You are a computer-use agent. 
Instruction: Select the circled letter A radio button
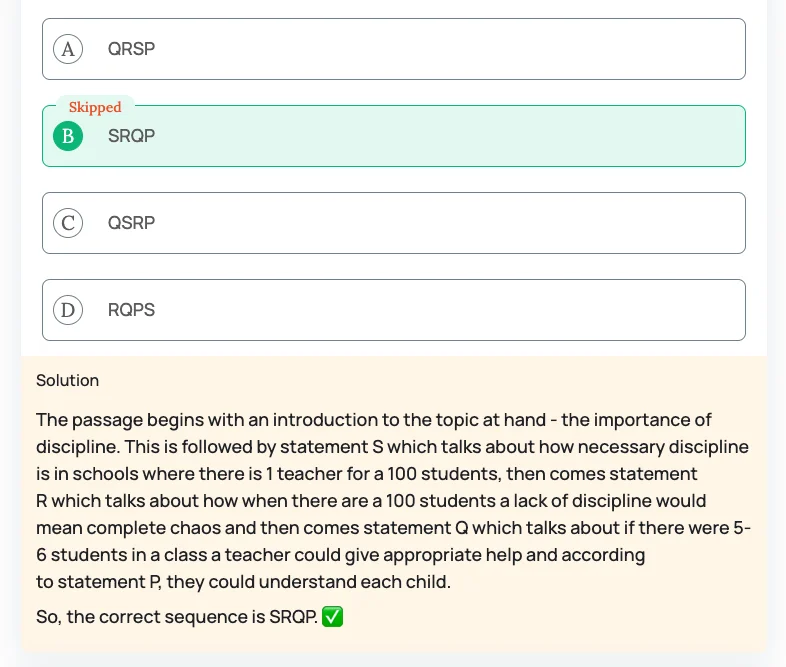[x=68, y=49]
